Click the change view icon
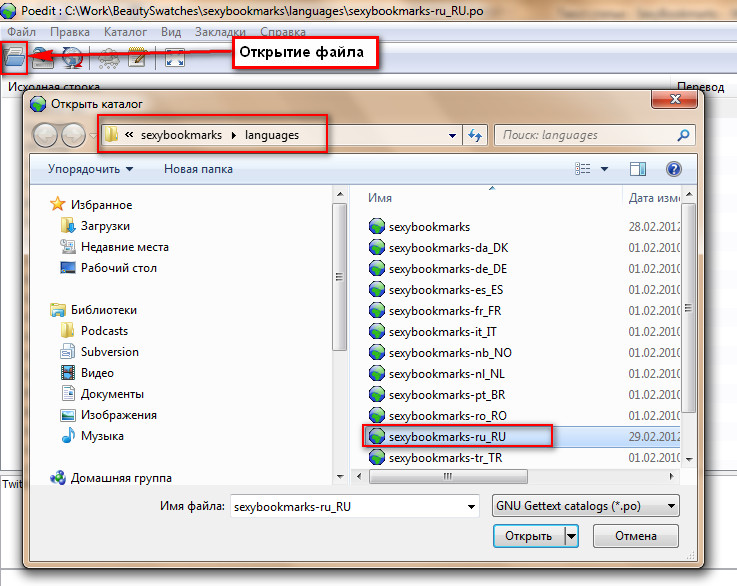The width and height of the screenshot is (737, 586). point(583,169)
